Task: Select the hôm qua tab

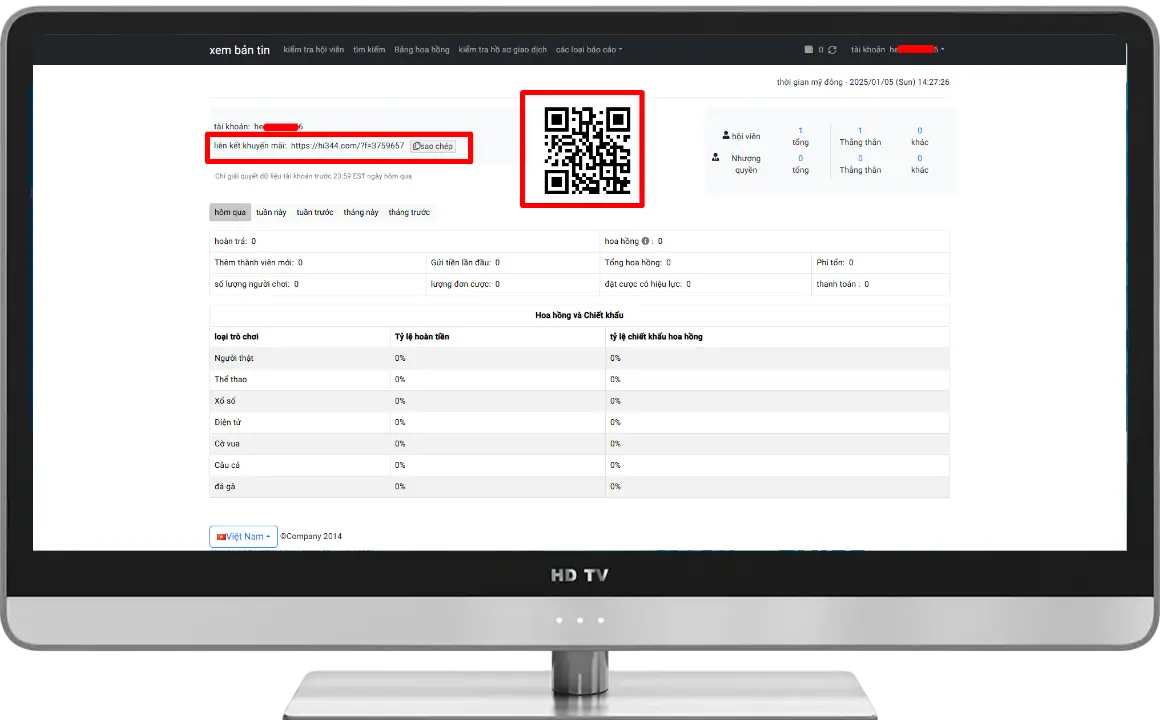Action: 230,212
